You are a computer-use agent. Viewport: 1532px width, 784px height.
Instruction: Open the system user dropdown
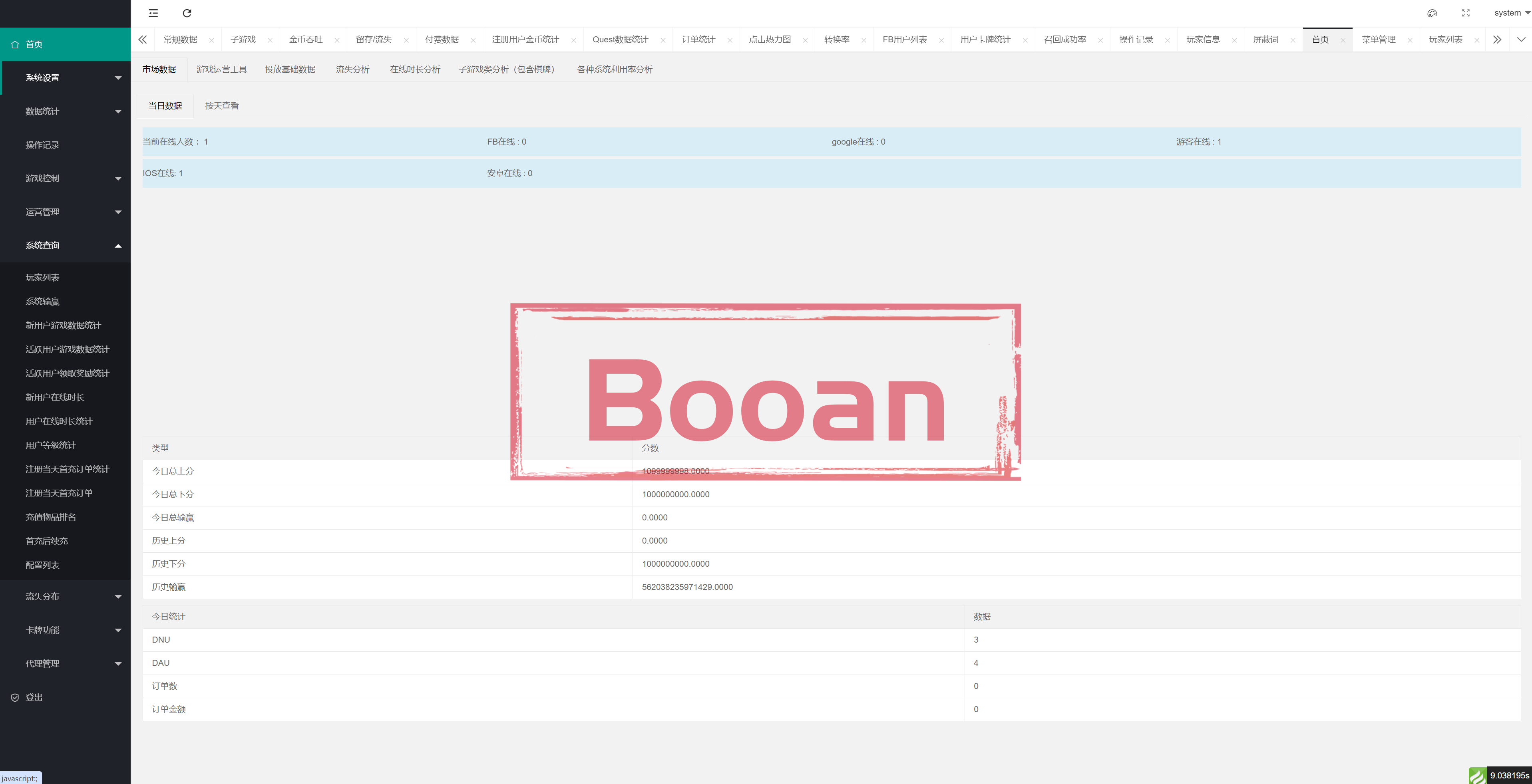click(1511, 13)
